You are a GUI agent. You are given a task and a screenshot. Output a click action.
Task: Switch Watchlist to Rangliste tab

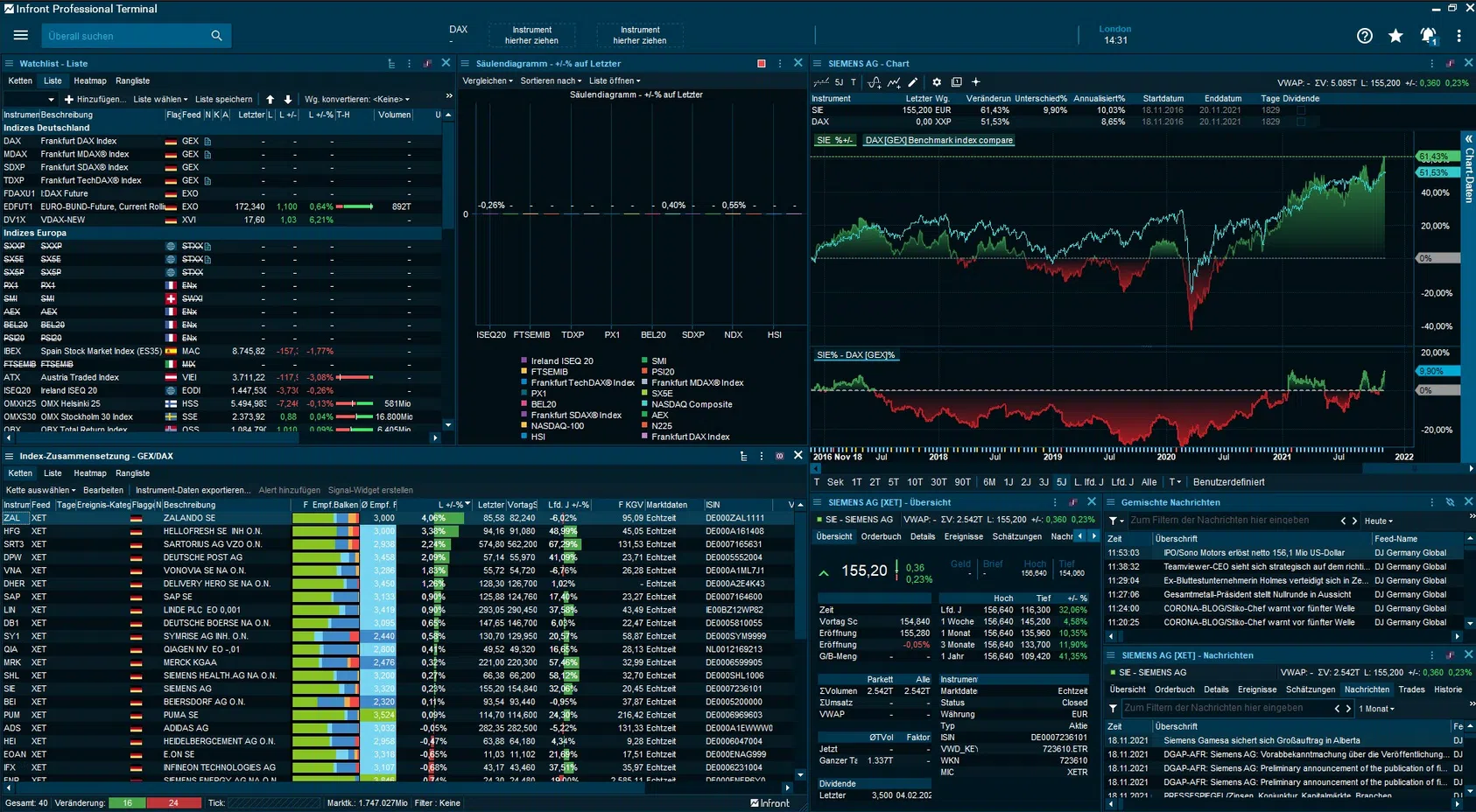(x=132, y=80)
